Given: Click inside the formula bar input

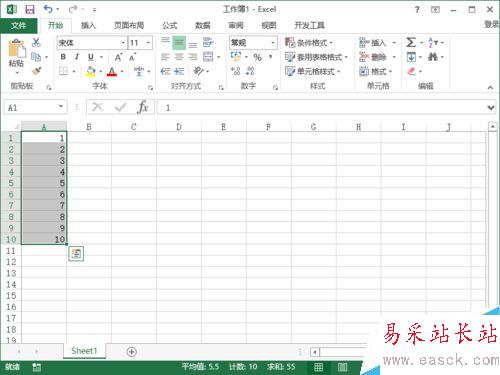Looking at the screenshot, I should (321, 108).
